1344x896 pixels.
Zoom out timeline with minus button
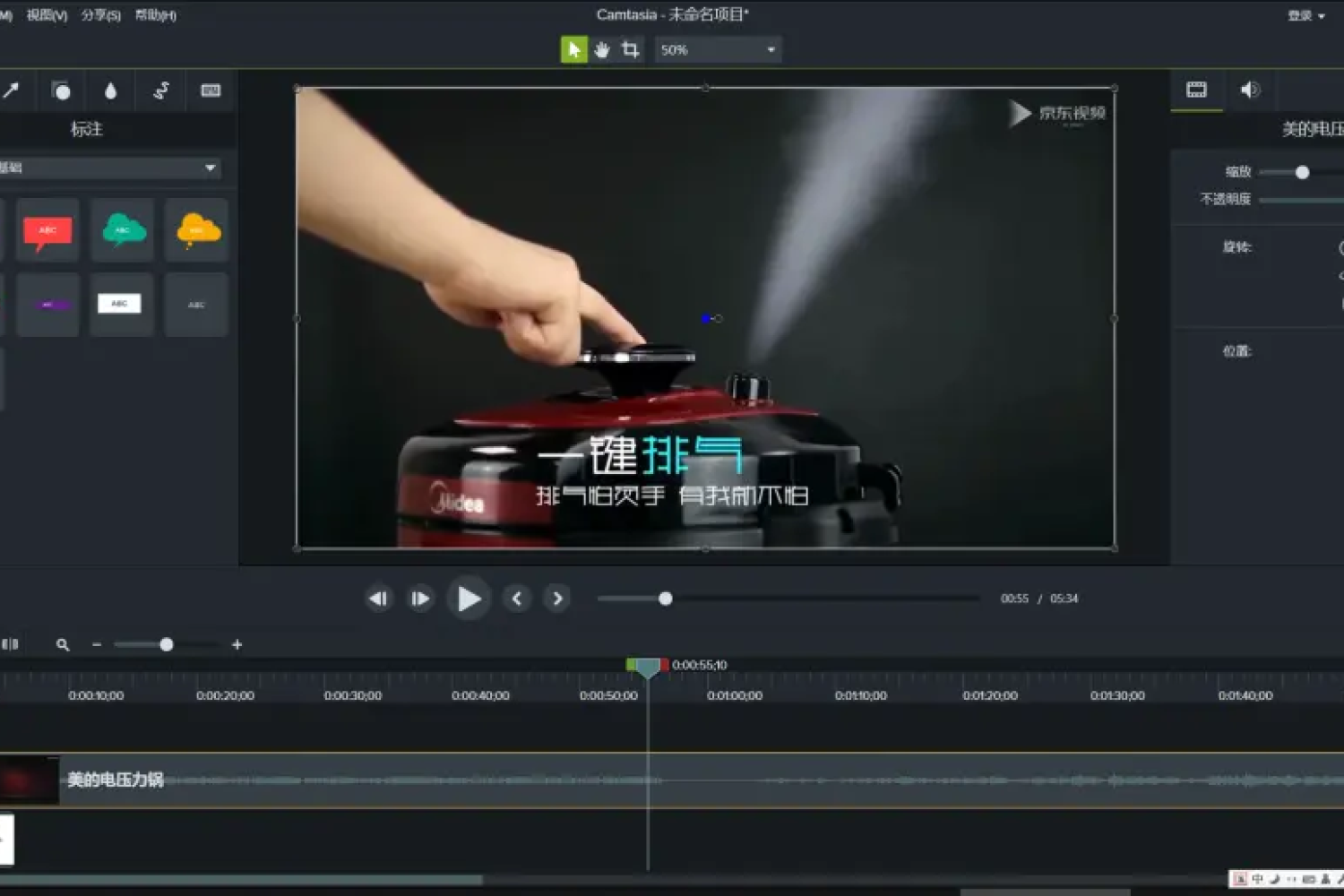[x=97, y=644]
